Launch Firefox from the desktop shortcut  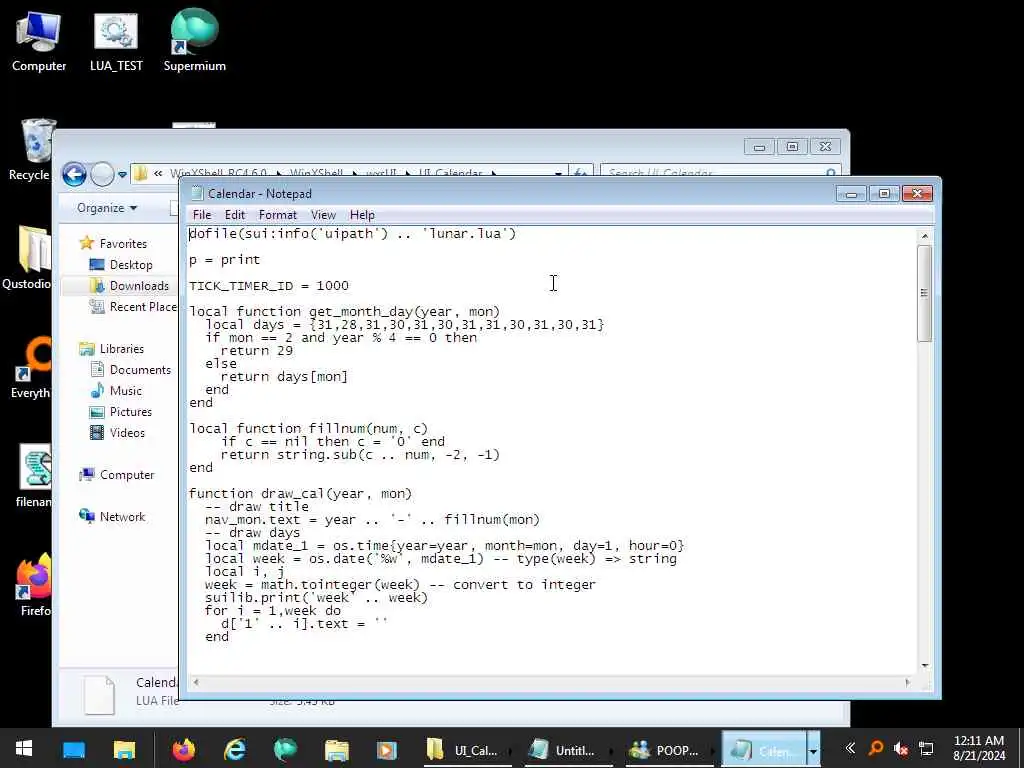34,584
